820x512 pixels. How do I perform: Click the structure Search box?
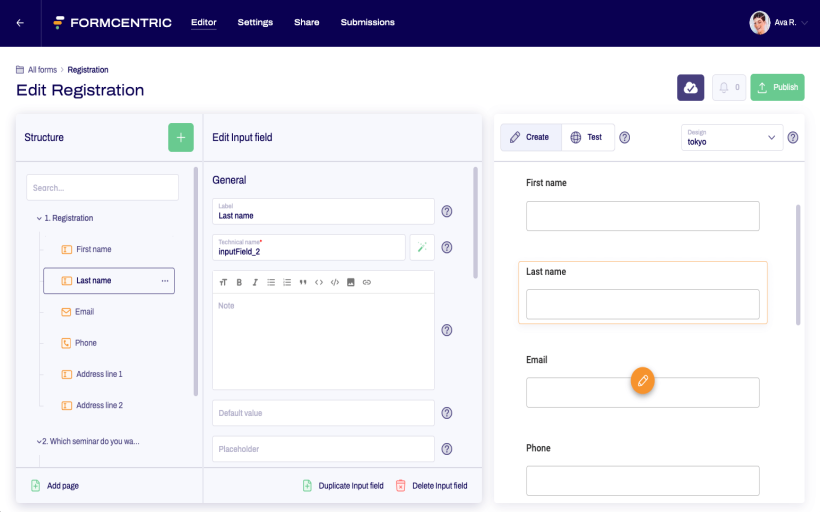click(102, 188)
